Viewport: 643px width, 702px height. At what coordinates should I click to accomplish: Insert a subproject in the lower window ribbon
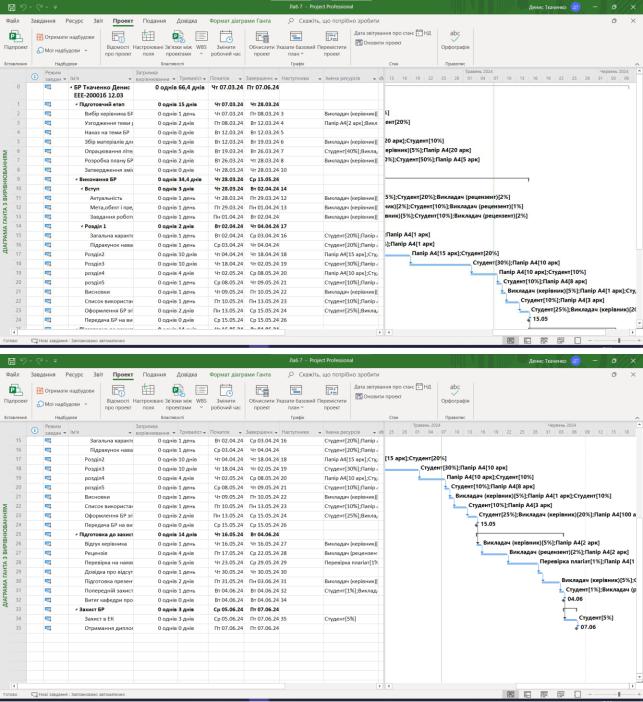pyautogui.click(x=16, y=394)
